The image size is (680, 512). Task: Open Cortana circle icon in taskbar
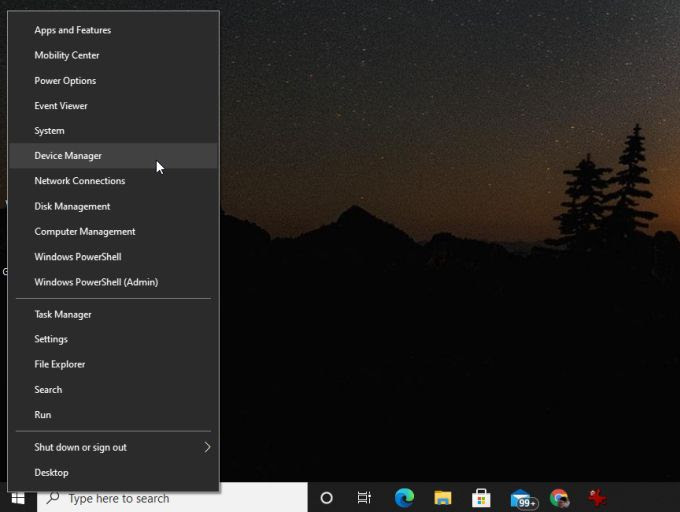[x=326, y=498]
